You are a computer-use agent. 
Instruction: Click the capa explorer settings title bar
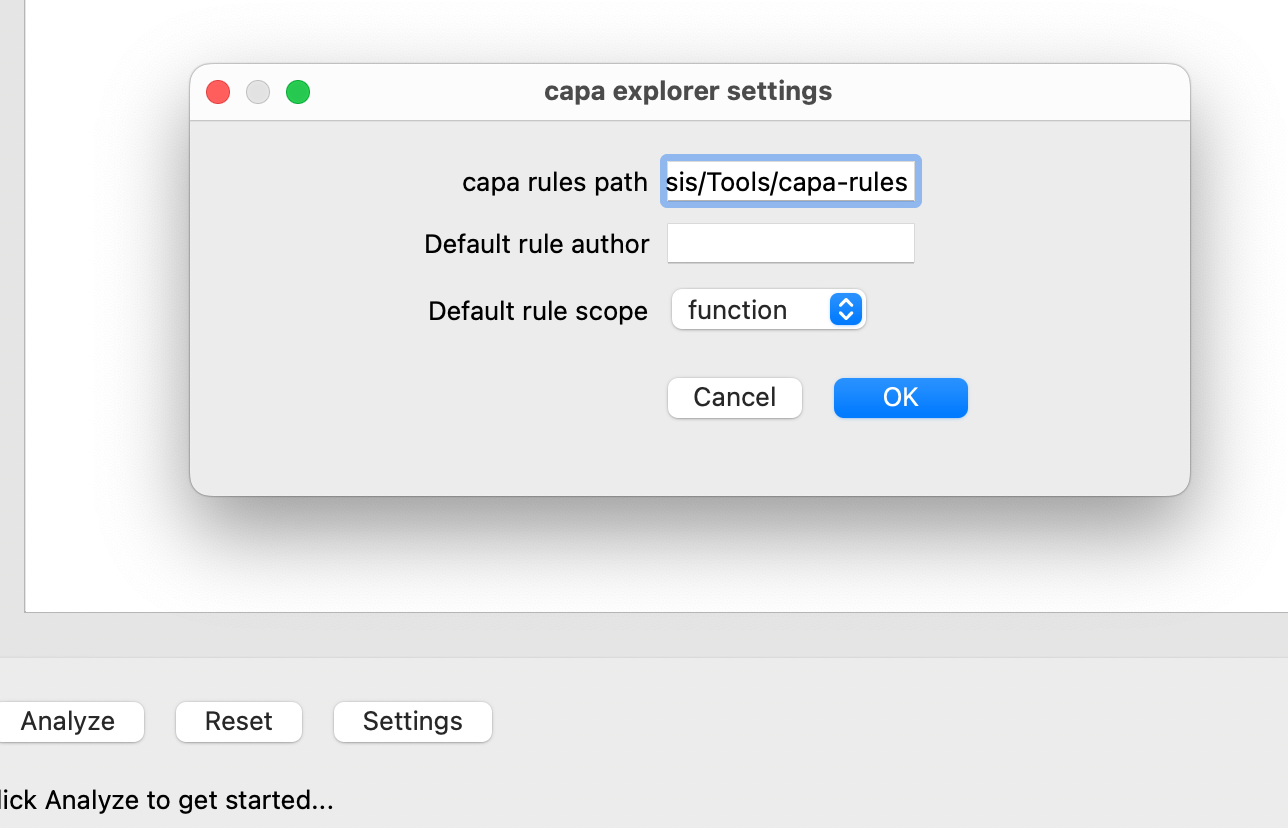(688, 92)
